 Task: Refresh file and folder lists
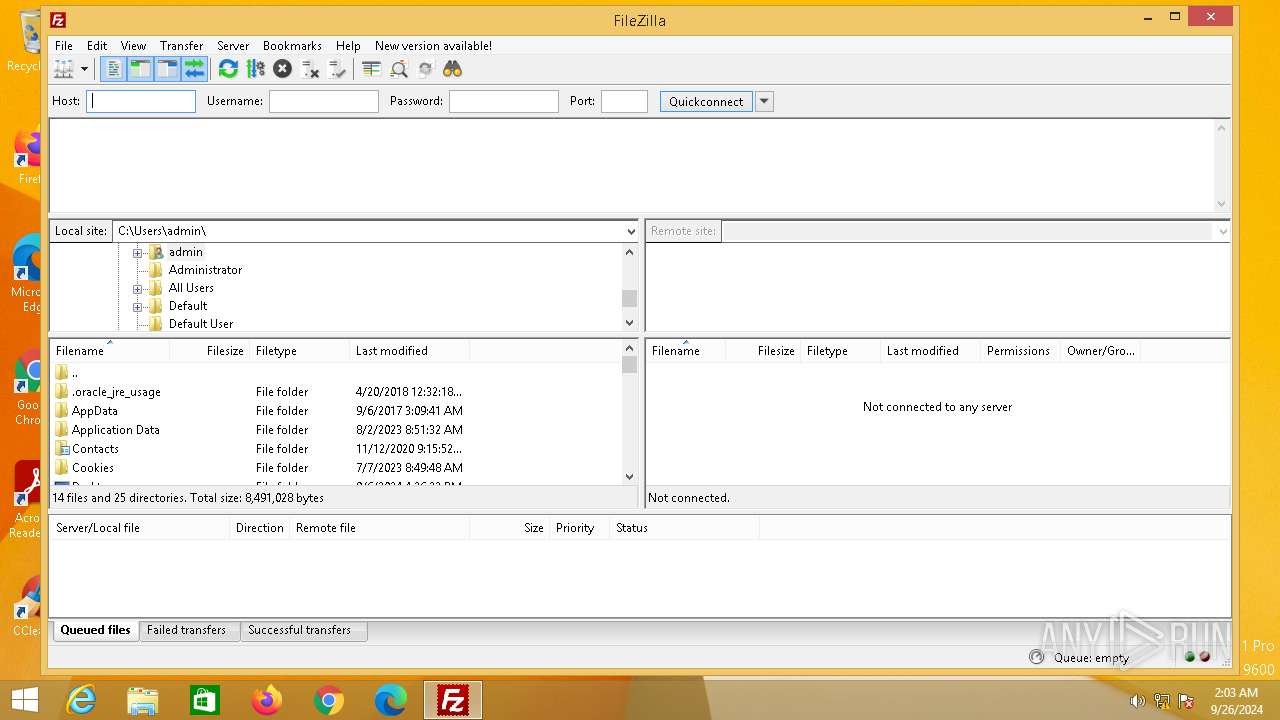tap(228, 69)
